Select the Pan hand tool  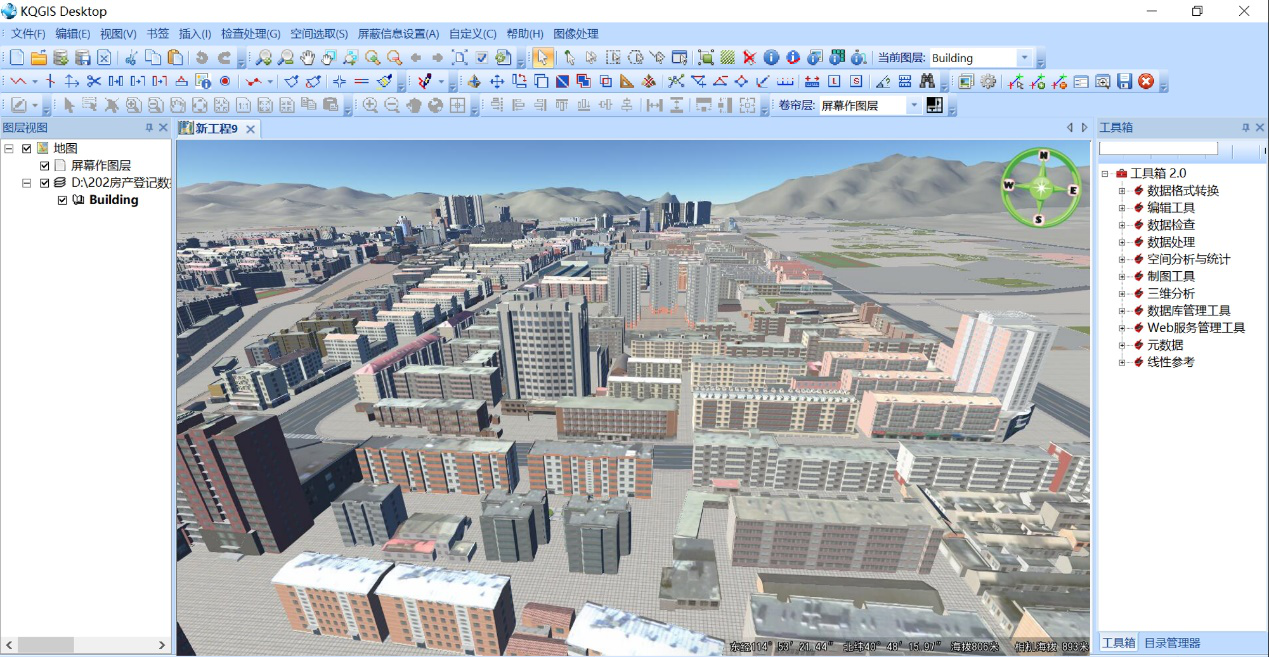[x=307, y=58]
